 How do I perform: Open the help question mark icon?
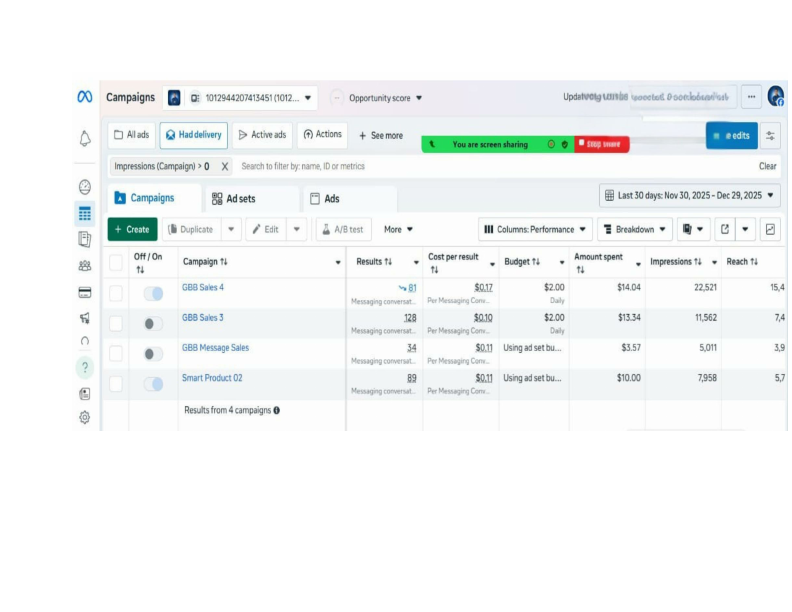point(85,367)
